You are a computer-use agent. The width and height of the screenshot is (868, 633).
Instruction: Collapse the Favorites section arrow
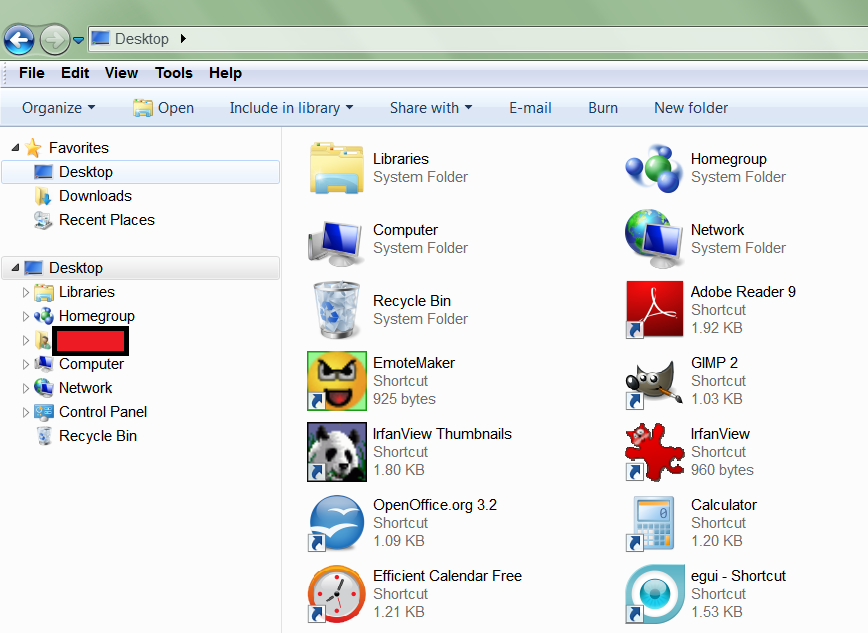[15, 148]
